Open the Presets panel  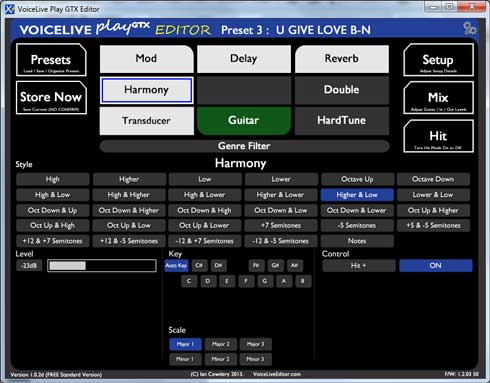point(51,60)
